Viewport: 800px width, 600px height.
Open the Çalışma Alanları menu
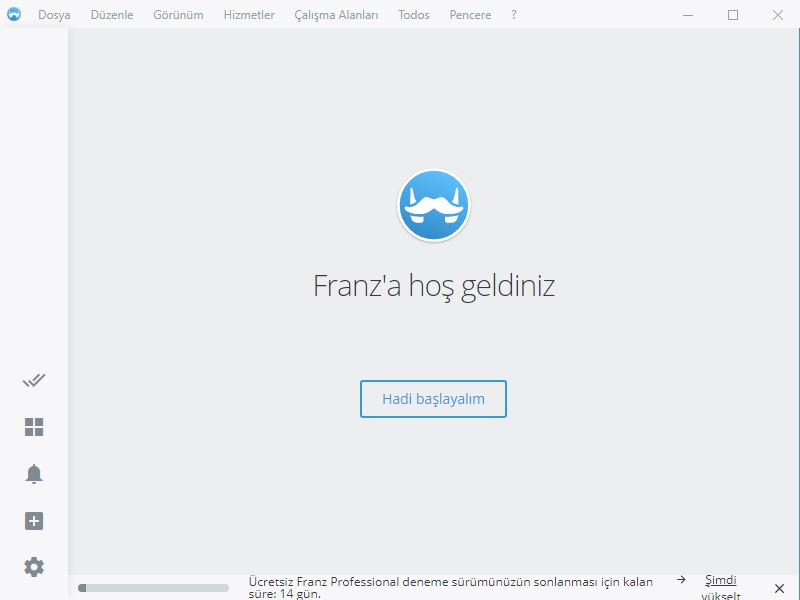(336, 15)
